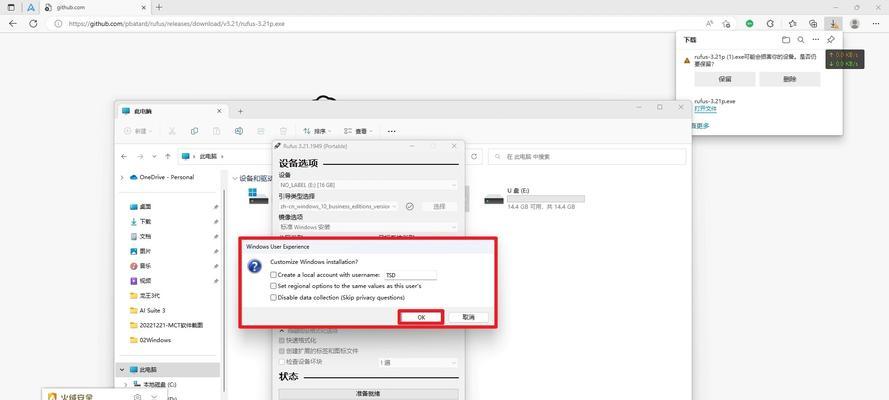Refresh the Edge page
The height and width of the screenshot is (400, 889).
(33, 24)
